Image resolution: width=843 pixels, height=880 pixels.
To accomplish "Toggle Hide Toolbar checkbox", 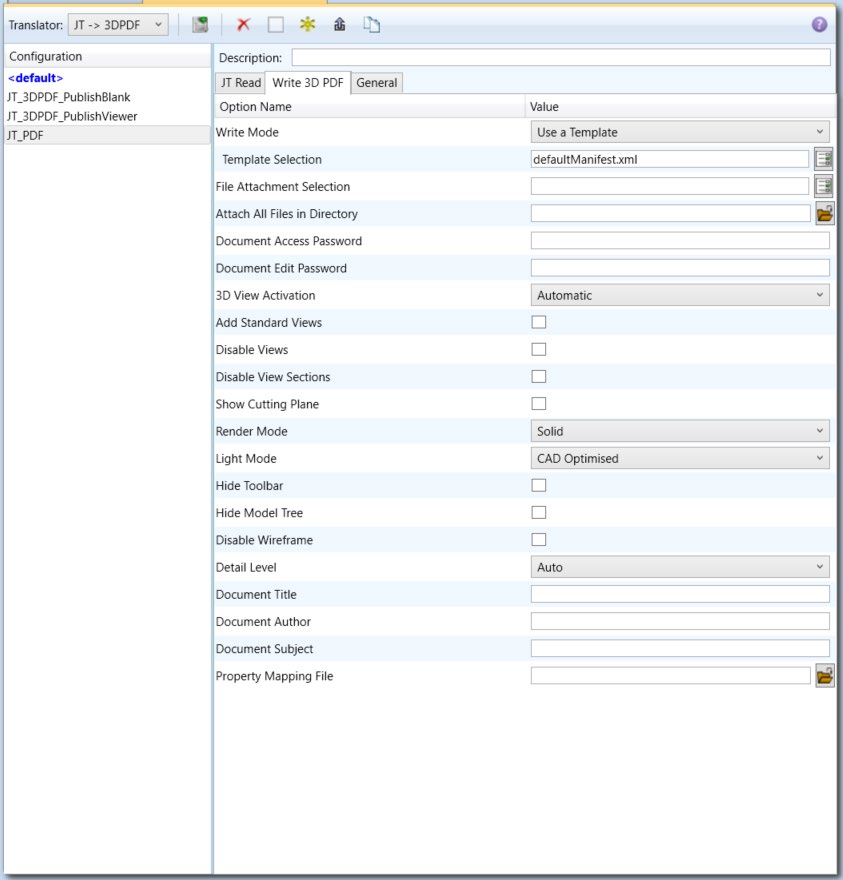I will point(539,485).
